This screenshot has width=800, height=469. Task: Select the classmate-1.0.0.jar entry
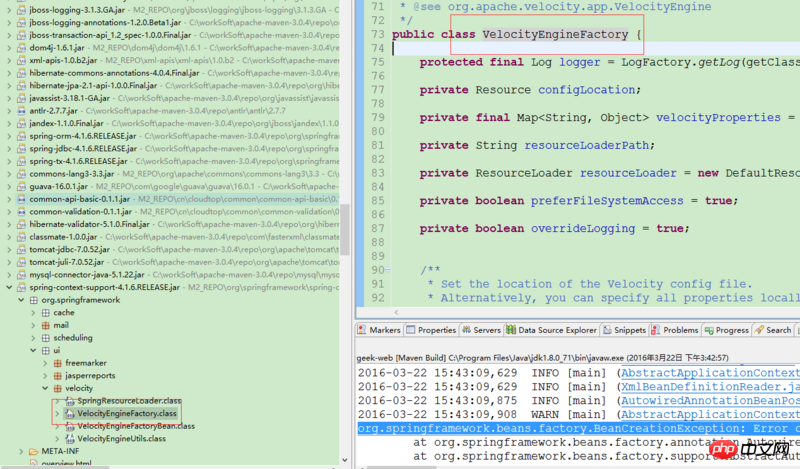(63, 237)
